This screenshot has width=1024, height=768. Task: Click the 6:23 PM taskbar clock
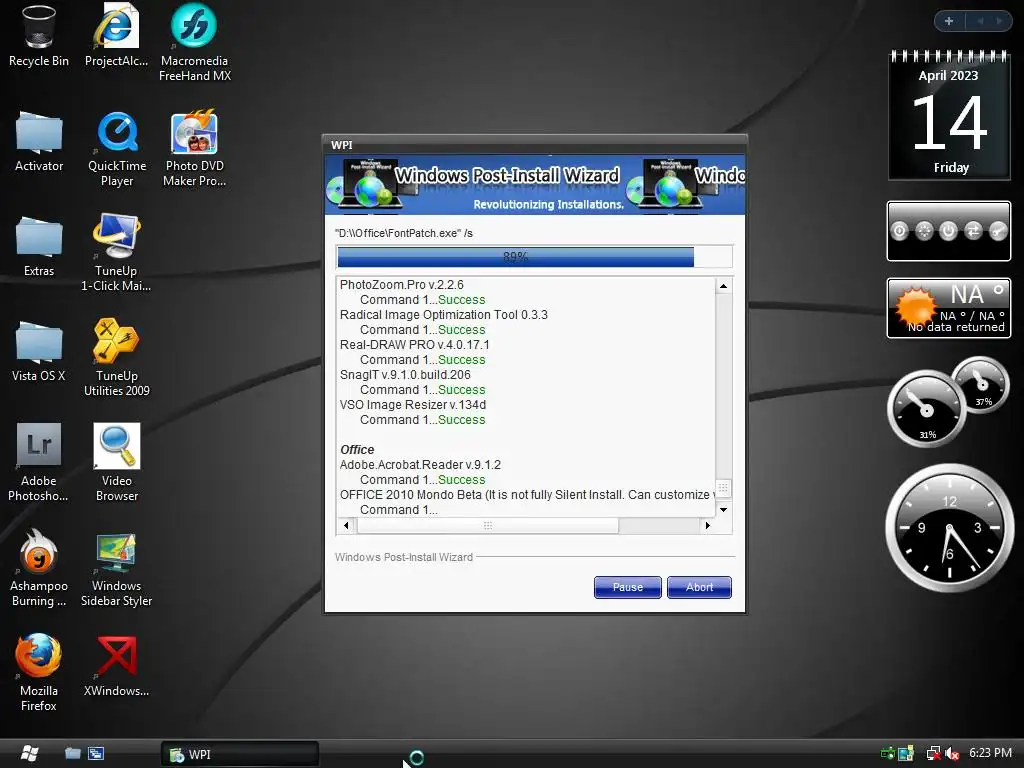(990, 753)
